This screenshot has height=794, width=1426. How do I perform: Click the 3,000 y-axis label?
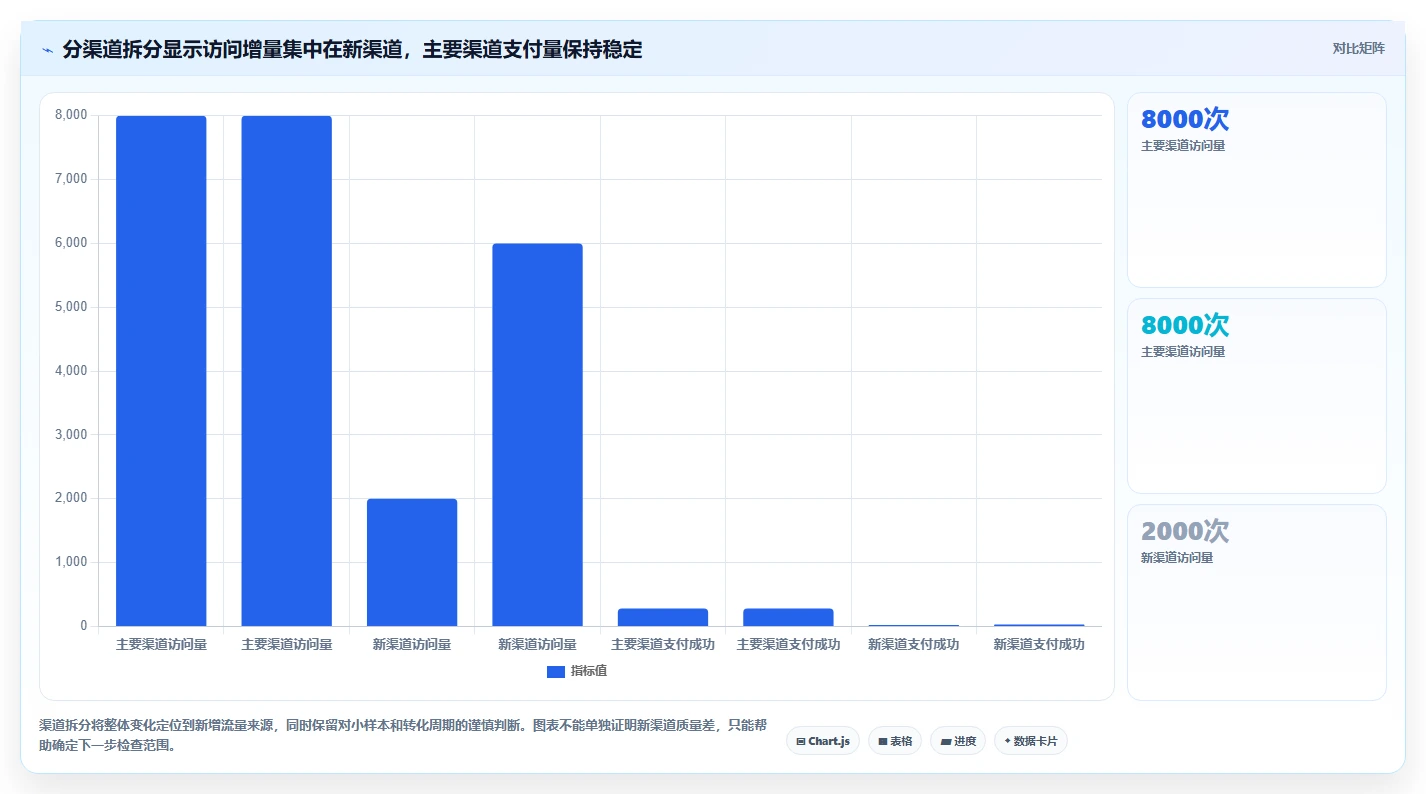[71, 435]
